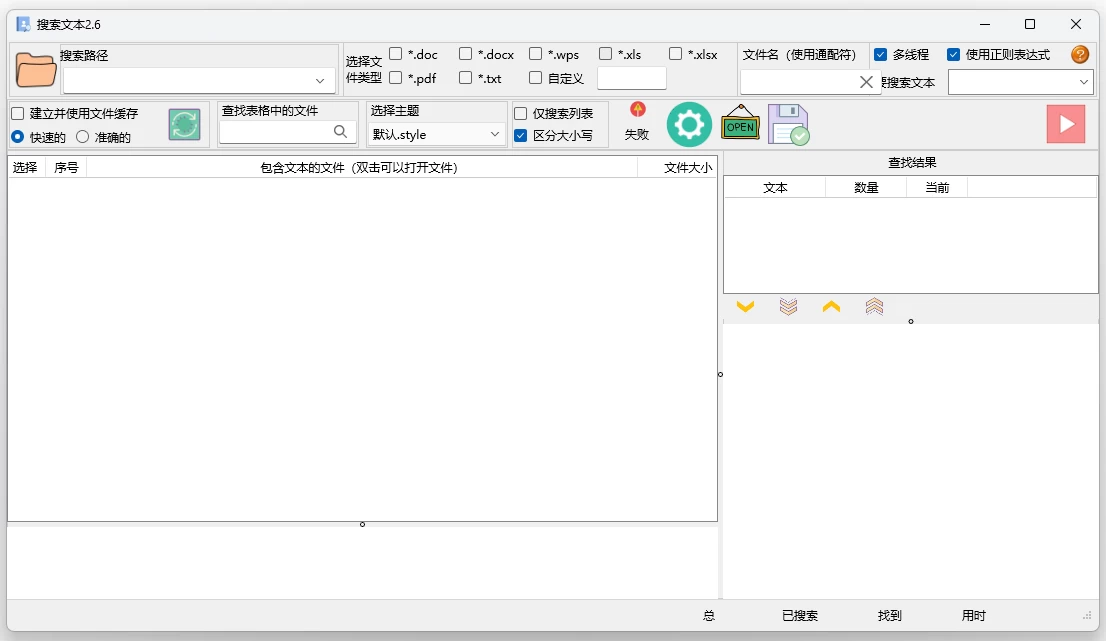Jump to next result with yellow down chevron
The height and width of the screenshot is (641, 1106).
pos(745,307)
